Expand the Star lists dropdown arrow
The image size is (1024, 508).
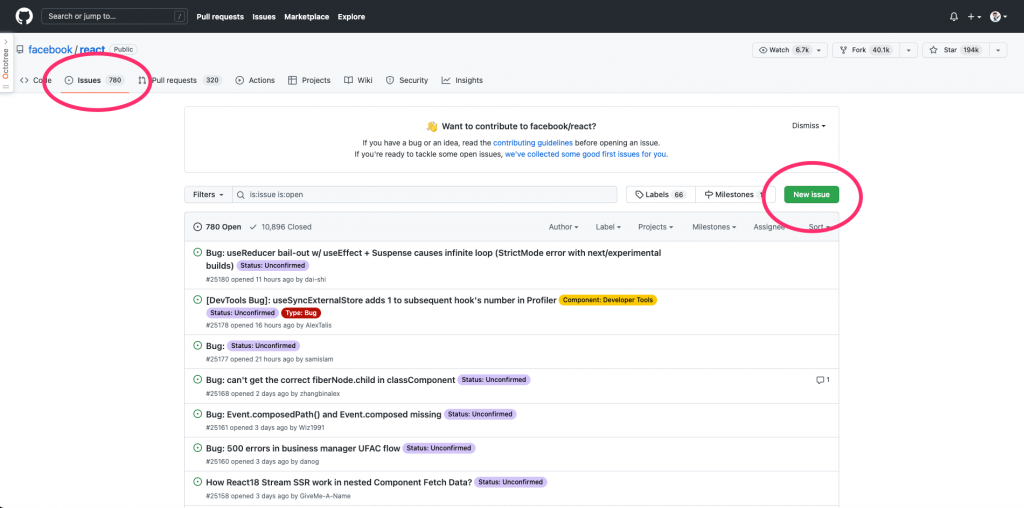point(999,50)
